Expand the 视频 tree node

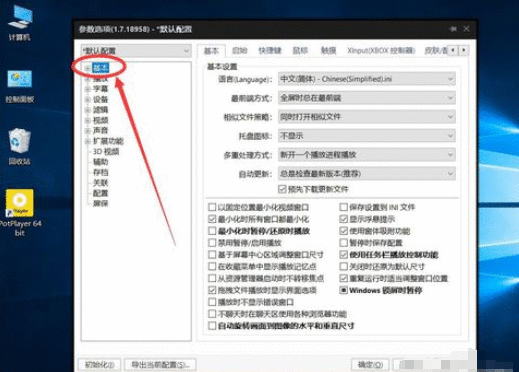[x=87, y=120]
